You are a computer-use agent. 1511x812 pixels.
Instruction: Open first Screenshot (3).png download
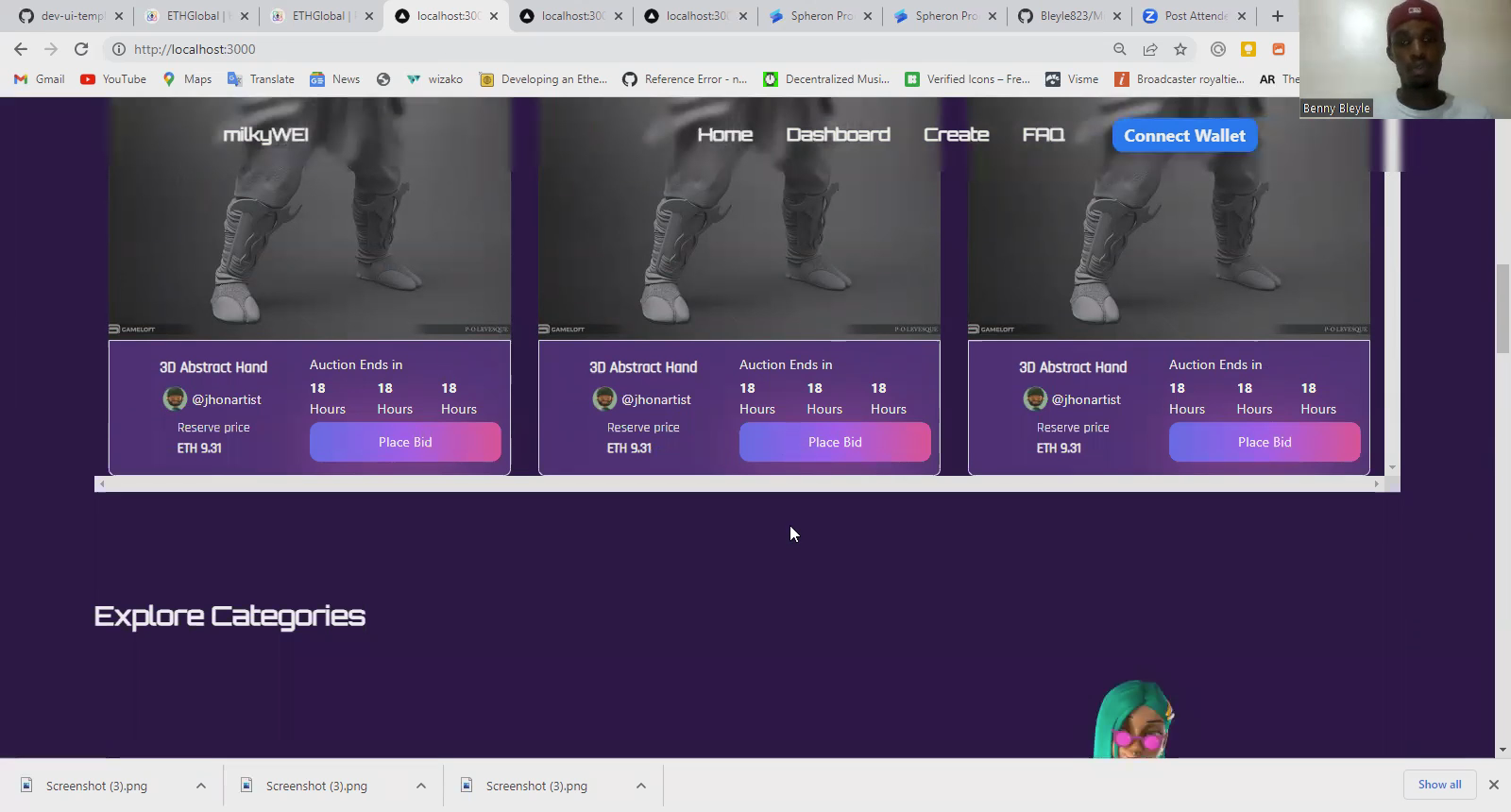pos(96,786)
